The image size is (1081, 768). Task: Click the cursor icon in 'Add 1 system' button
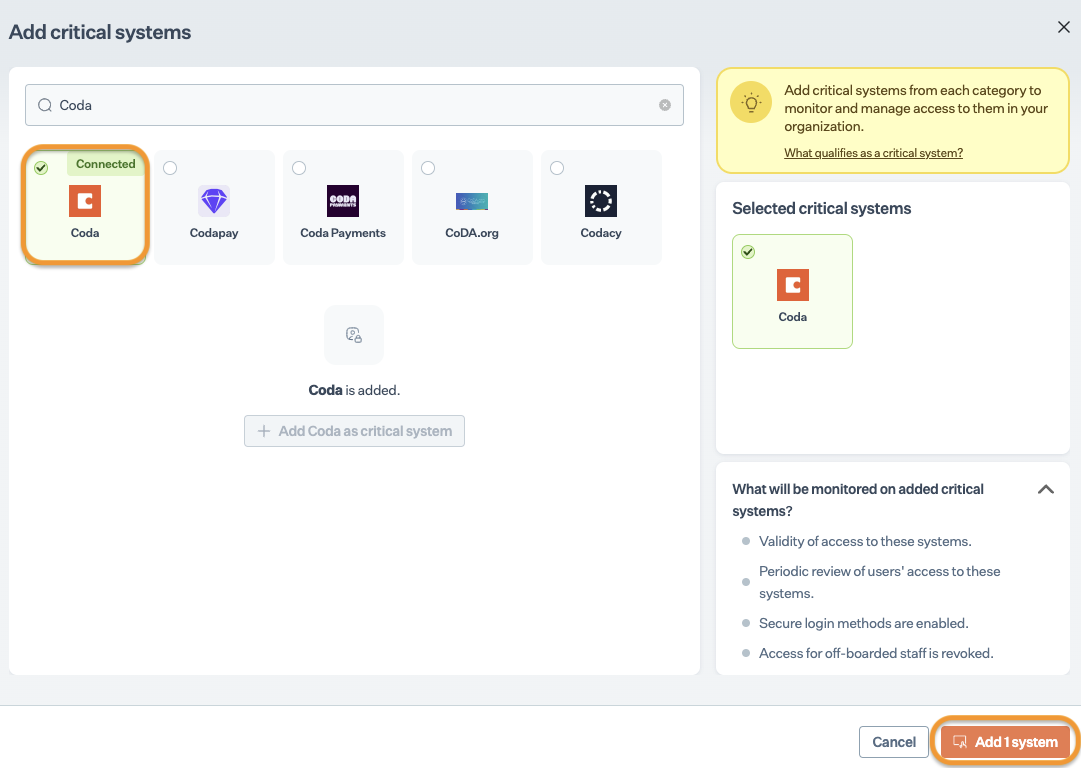(x=960, y=742)
